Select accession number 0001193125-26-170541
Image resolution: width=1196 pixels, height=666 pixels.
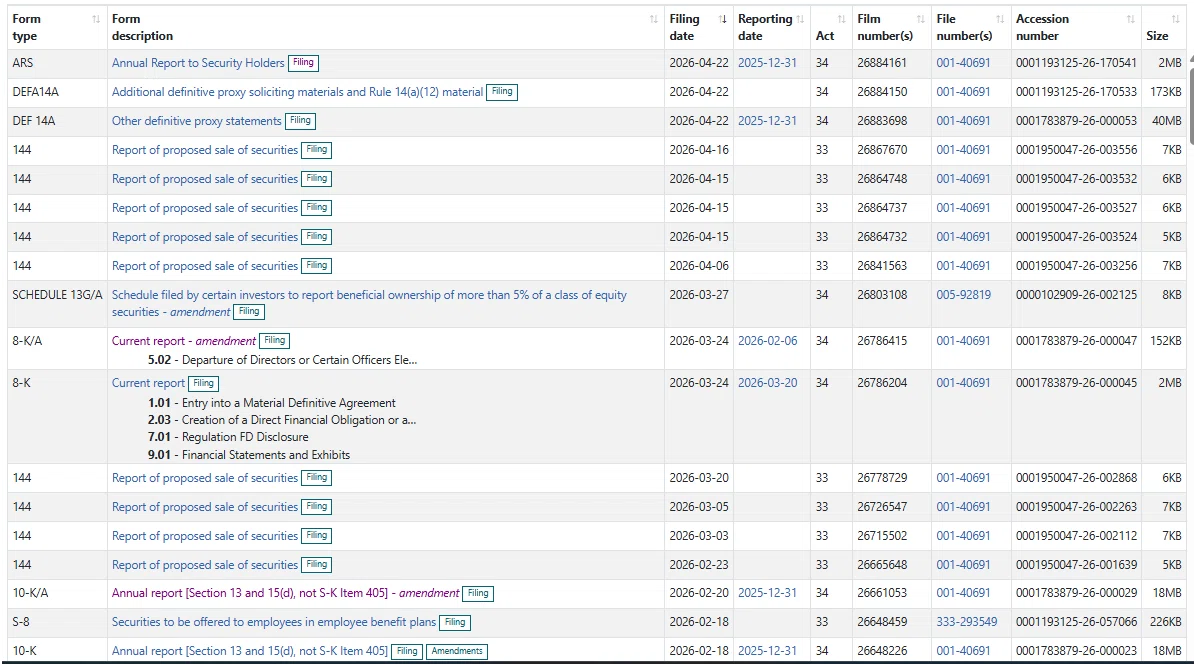coord(1076,63)
